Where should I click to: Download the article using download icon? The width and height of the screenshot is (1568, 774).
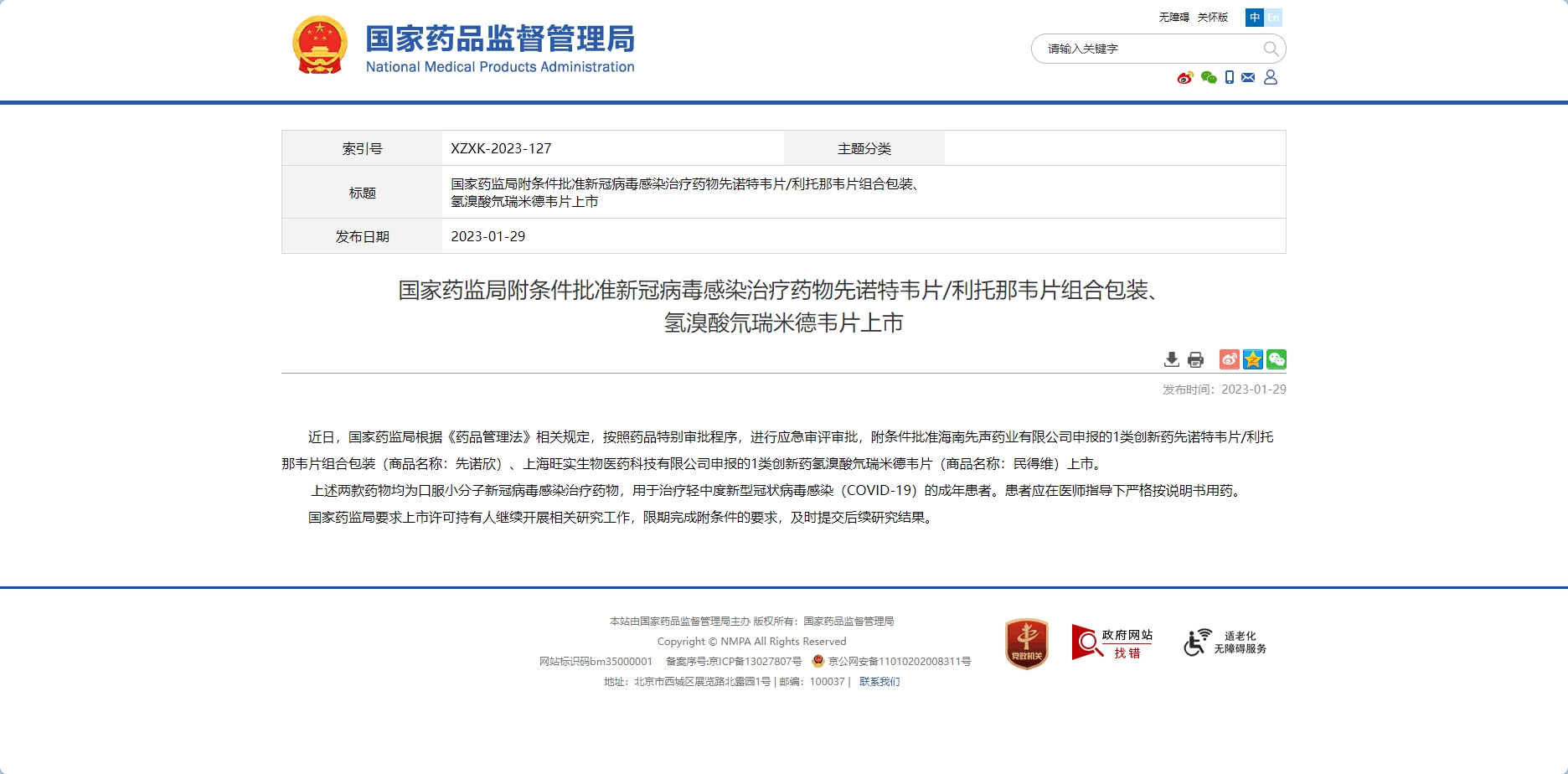(x=1172, y=359)
